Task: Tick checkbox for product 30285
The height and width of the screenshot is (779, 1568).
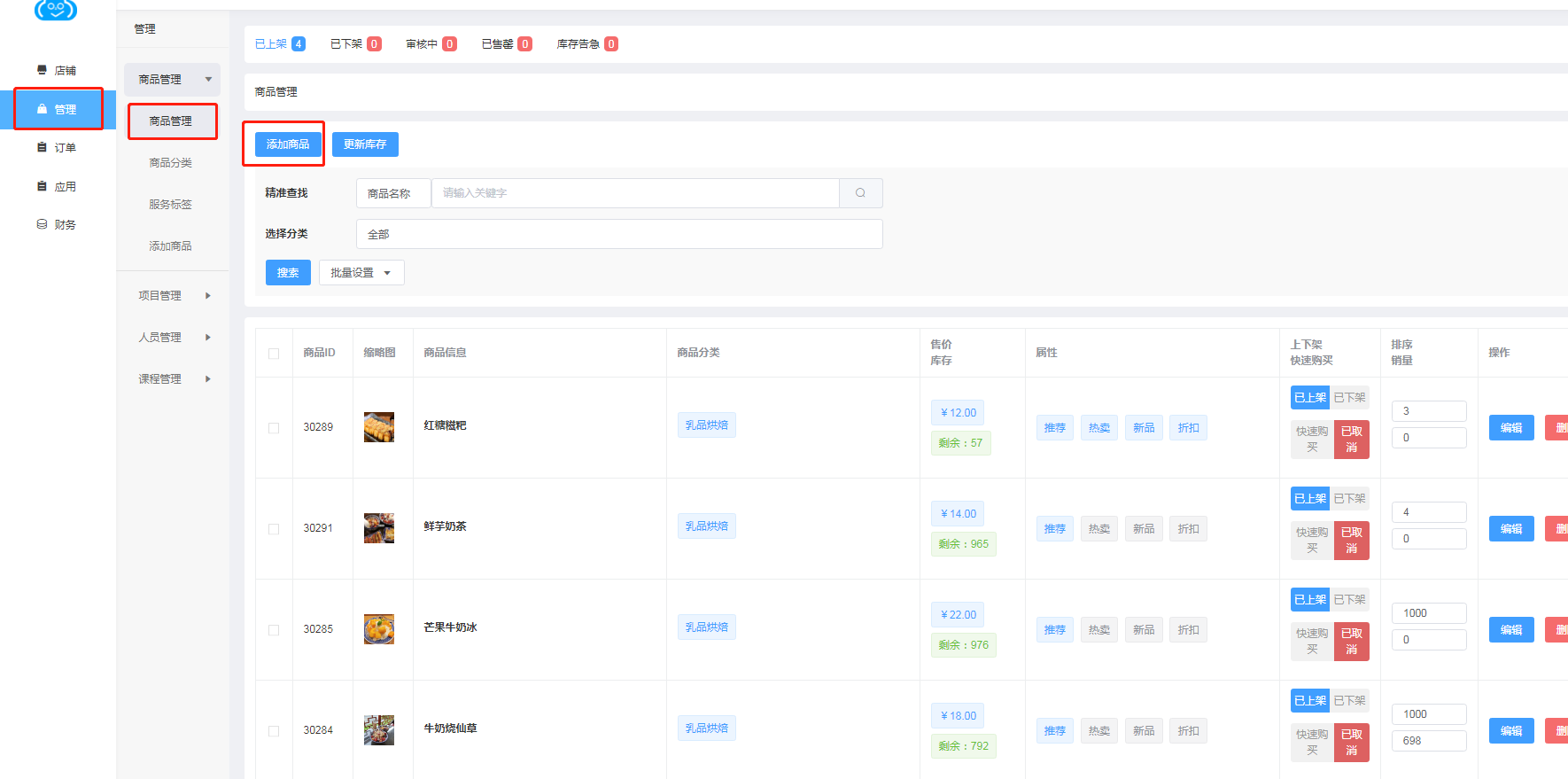Action: 274,630
